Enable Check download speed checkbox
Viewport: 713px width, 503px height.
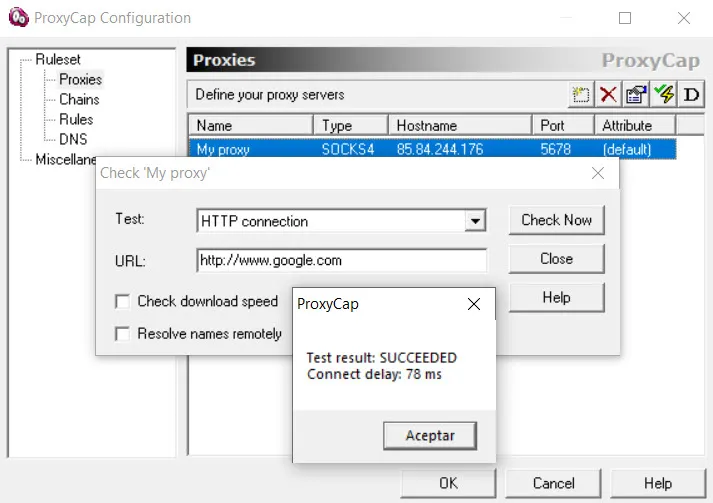(122, 301)
